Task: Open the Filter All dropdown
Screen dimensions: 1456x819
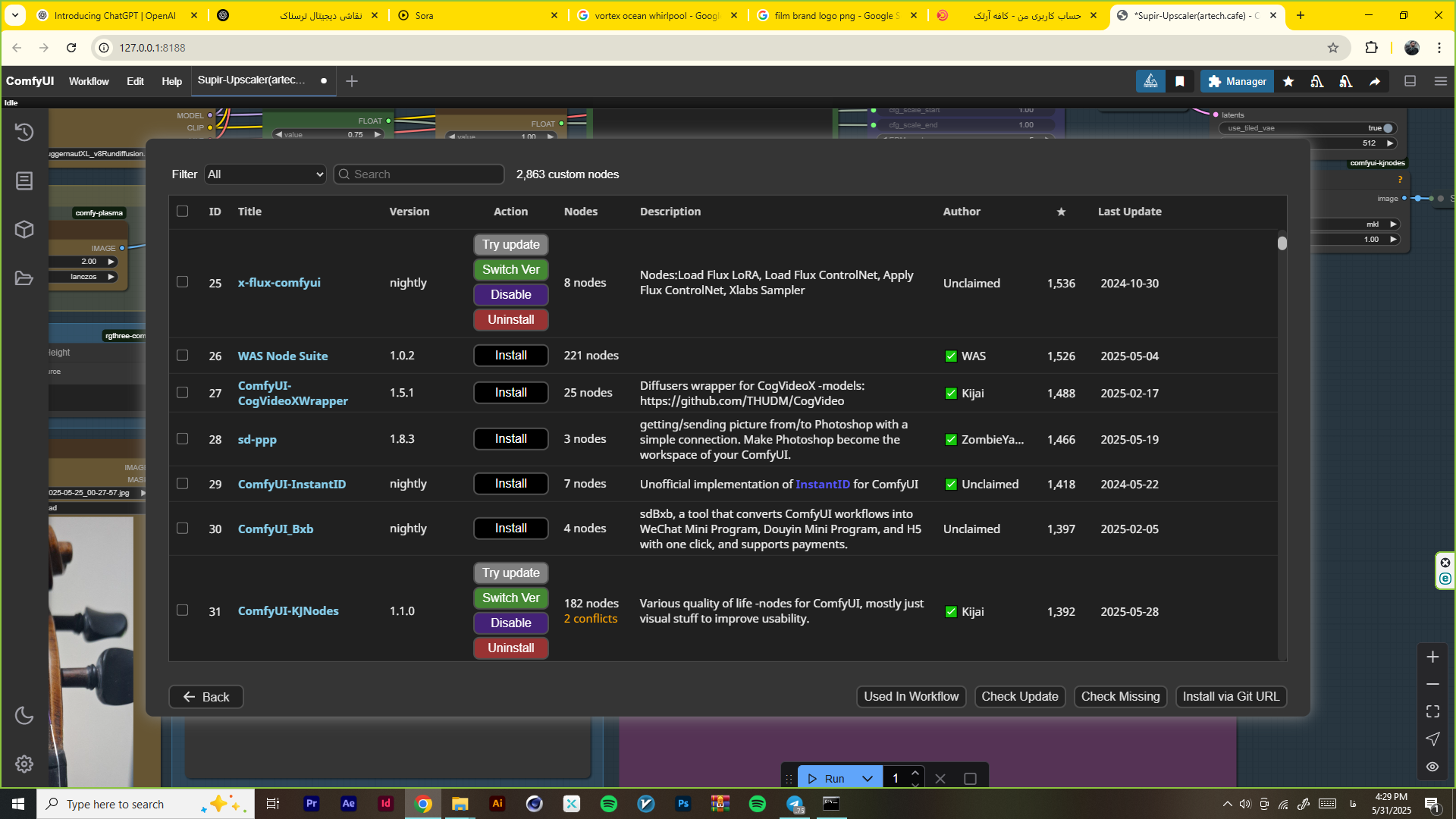Action: click(265, 174)
